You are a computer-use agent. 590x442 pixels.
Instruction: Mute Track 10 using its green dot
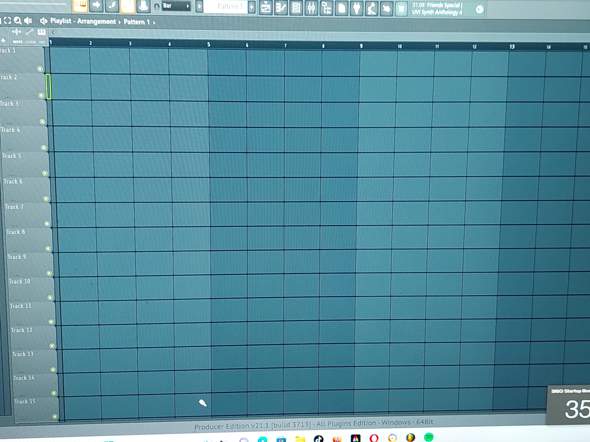point(50,298)
